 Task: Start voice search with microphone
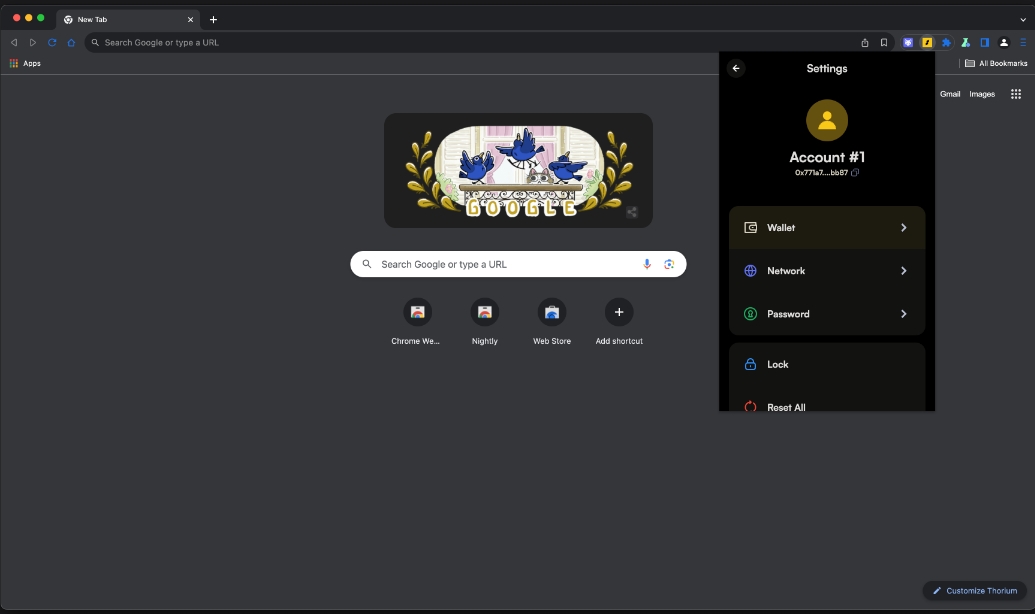647,264
